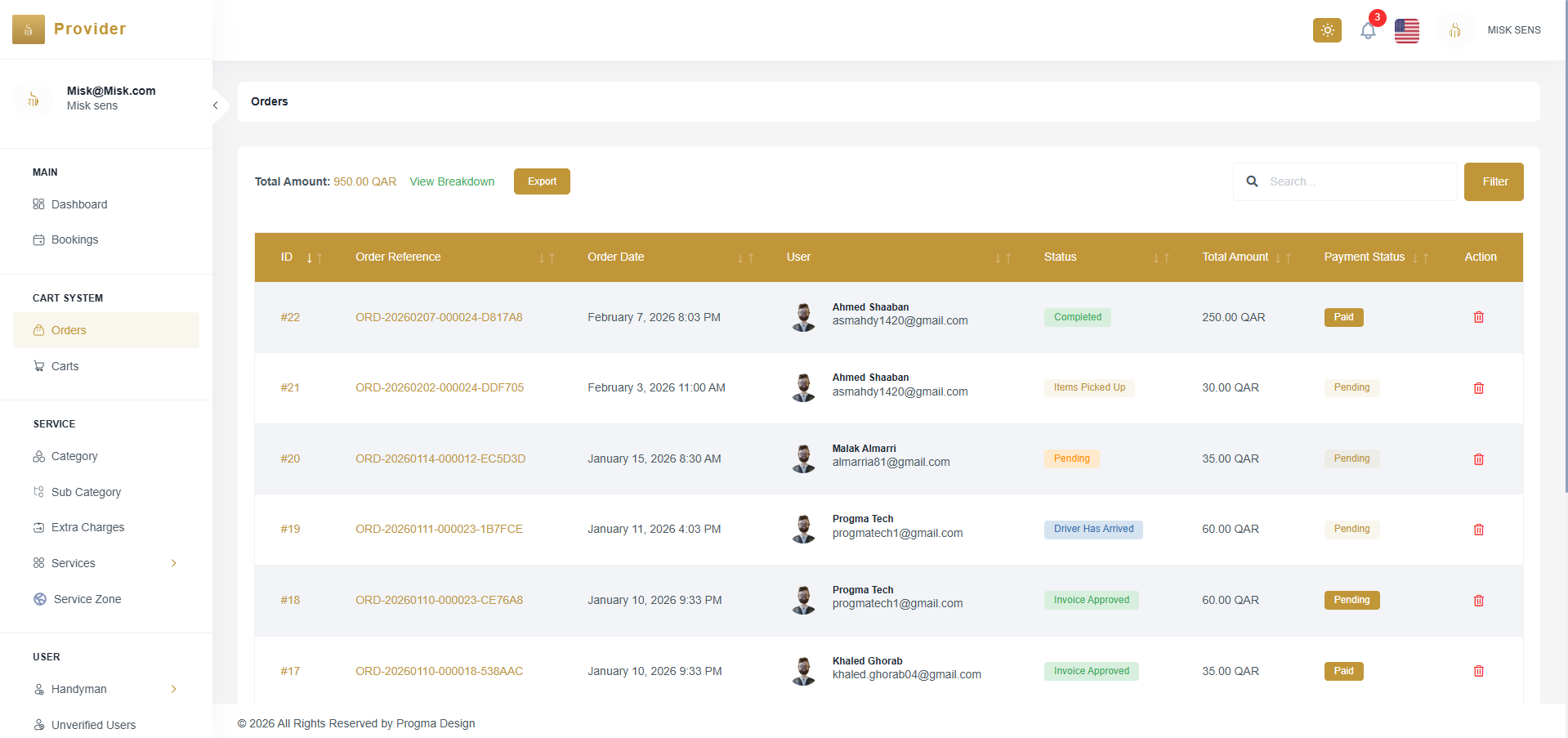Image resolution: width=1568 pixels, height=738 pixels.
Task: Click the Bookings calendar icon
Action: [x=39, y=239]
